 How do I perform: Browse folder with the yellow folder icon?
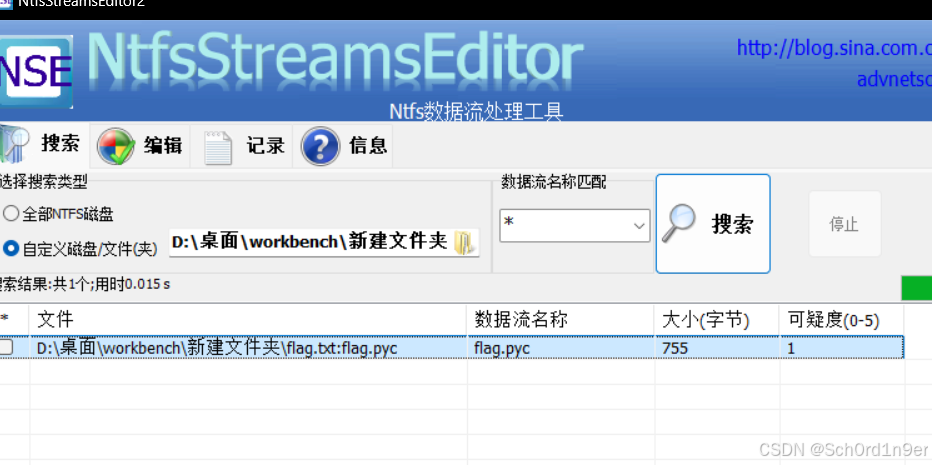(x=464, y=243)
